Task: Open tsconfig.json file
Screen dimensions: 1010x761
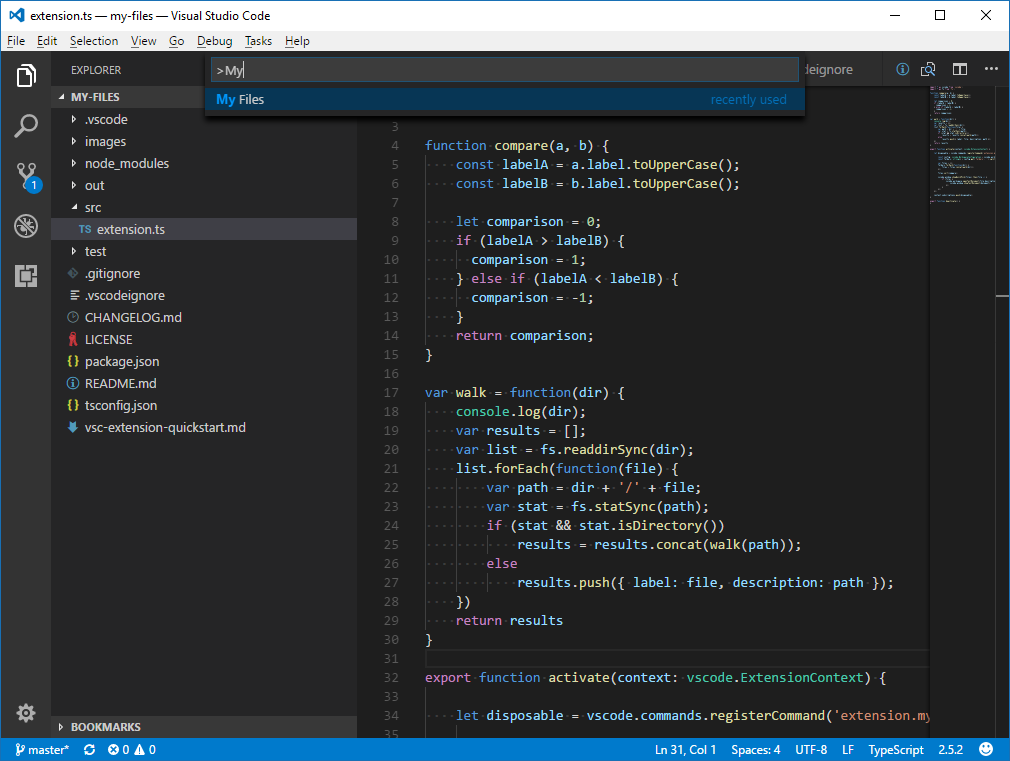Action: point(204,405)
